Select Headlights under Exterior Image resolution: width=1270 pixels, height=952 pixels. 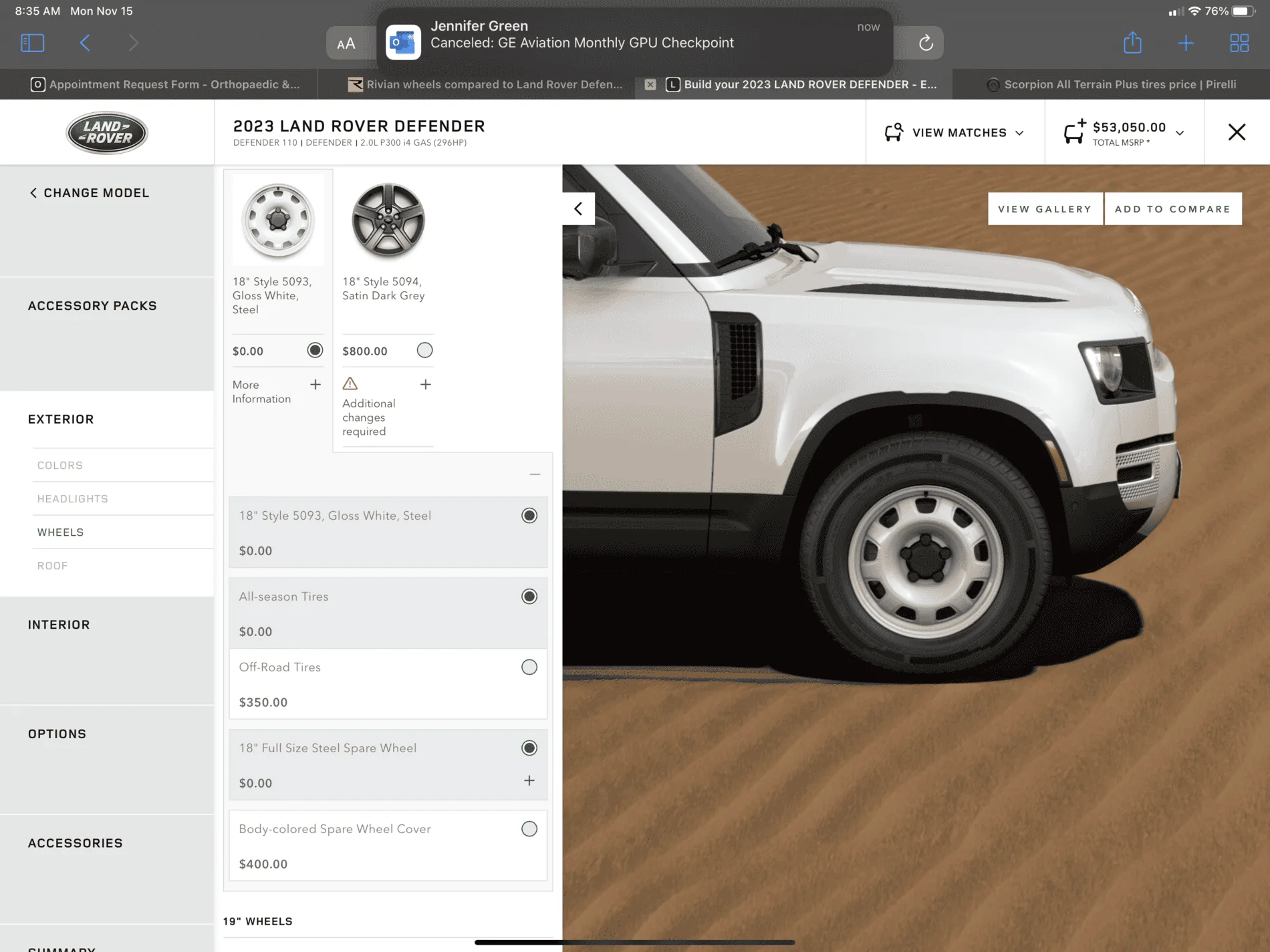click(72, 499)
